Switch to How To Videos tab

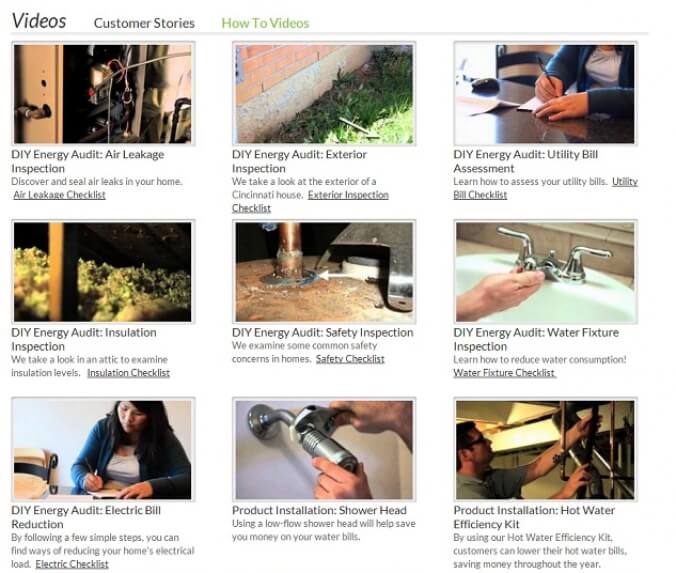coord(265,23)
